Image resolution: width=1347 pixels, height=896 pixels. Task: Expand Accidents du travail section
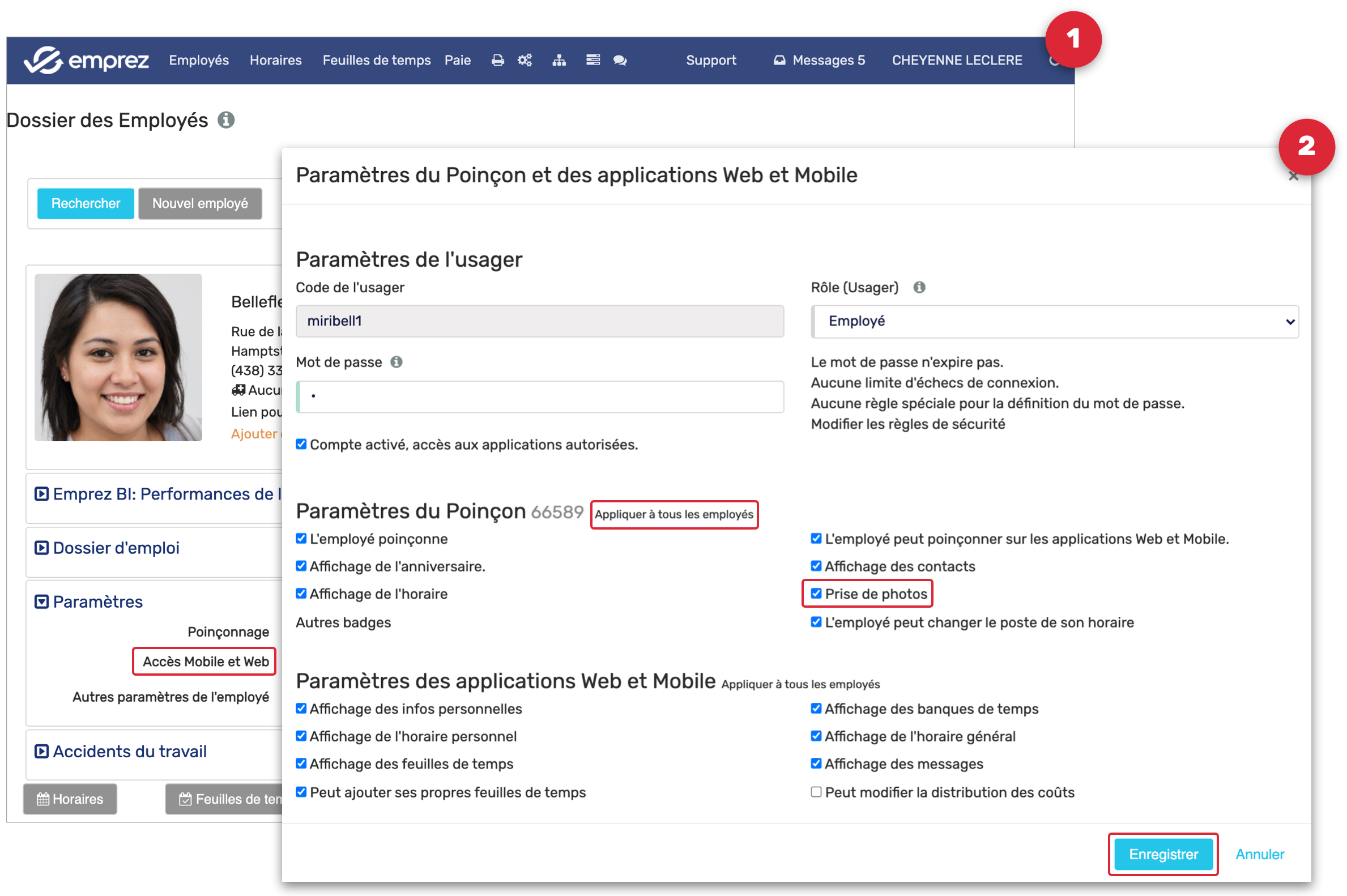pos(129,752)
